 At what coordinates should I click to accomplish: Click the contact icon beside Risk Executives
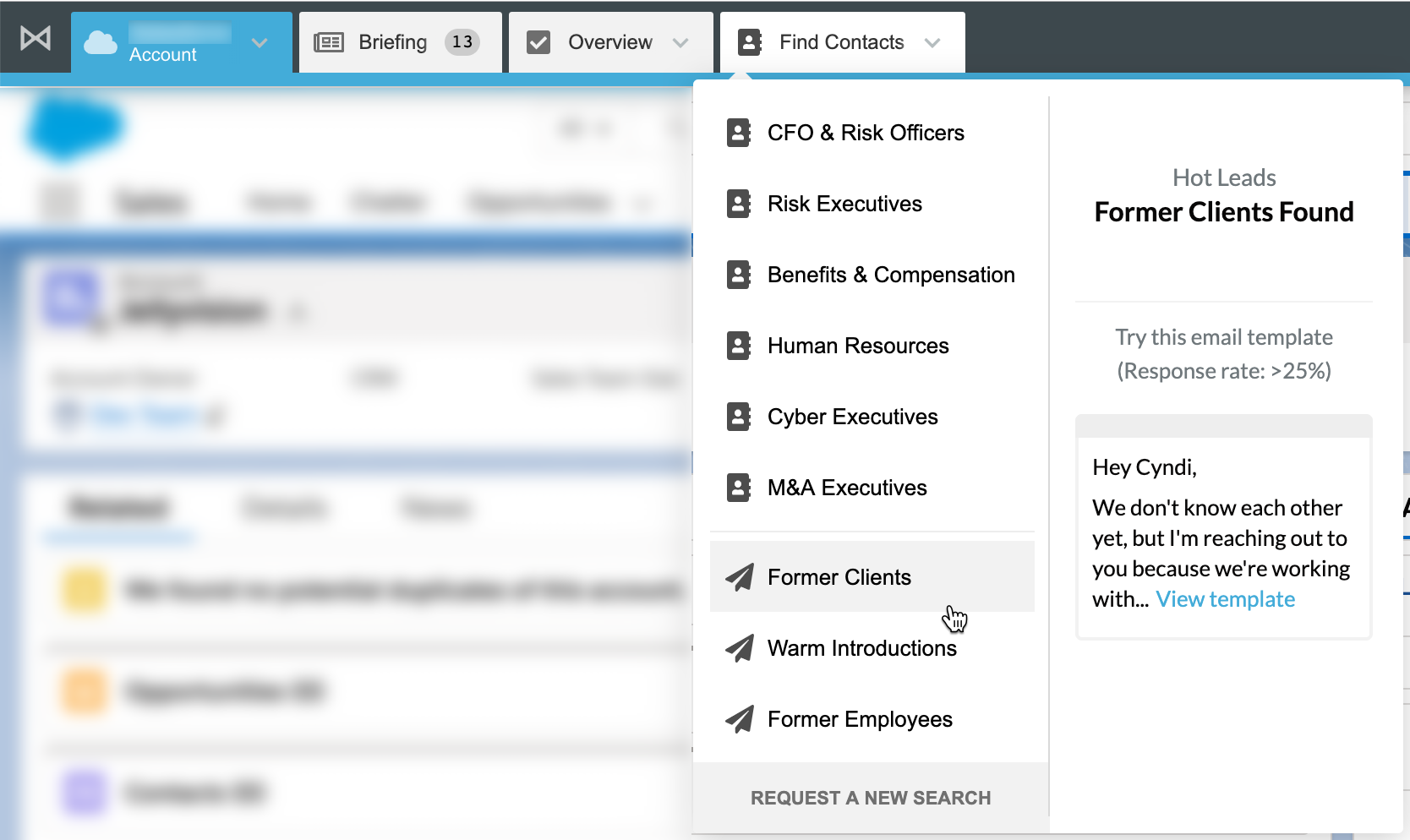click(x=738, y=204)
